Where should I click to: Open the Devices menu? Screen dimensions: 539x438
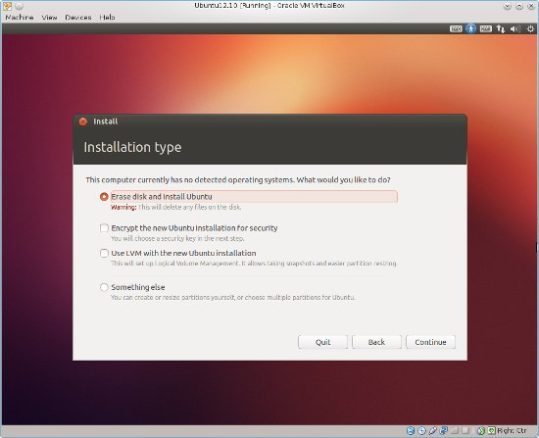pyautogui.click(x=78, y=17)
